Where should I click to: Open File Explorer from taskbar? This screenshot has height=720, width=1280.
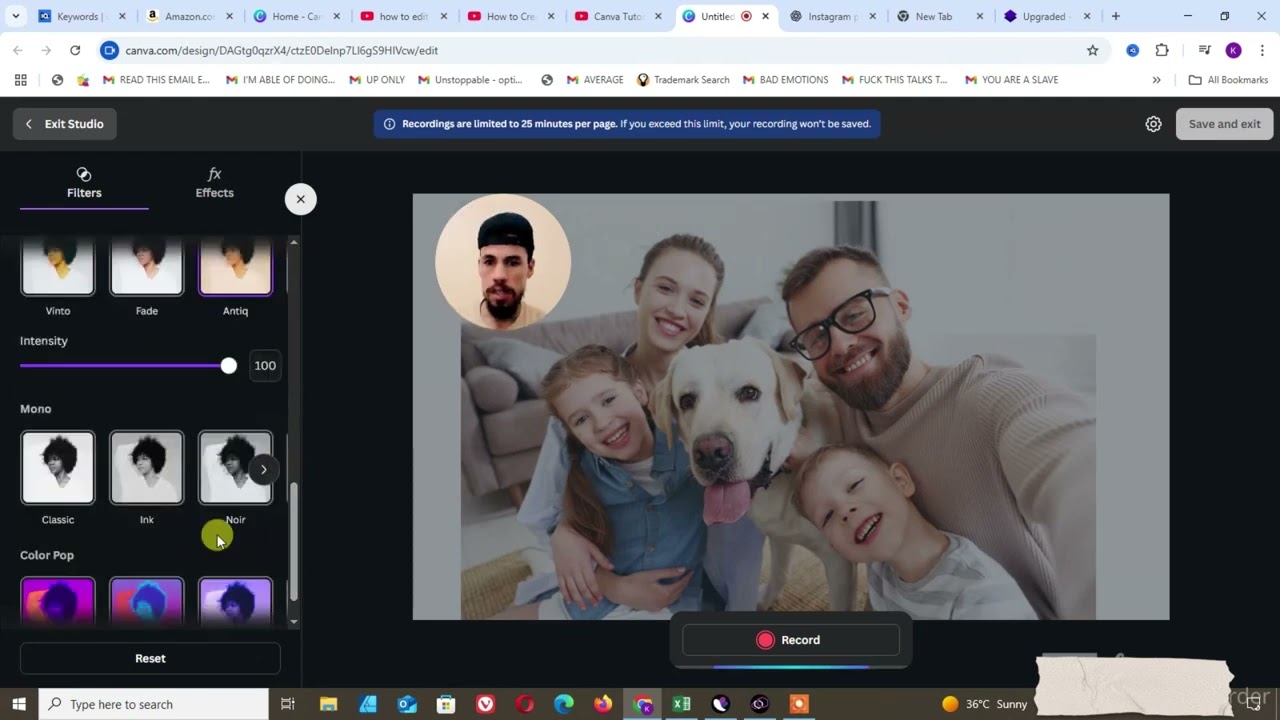328,704
